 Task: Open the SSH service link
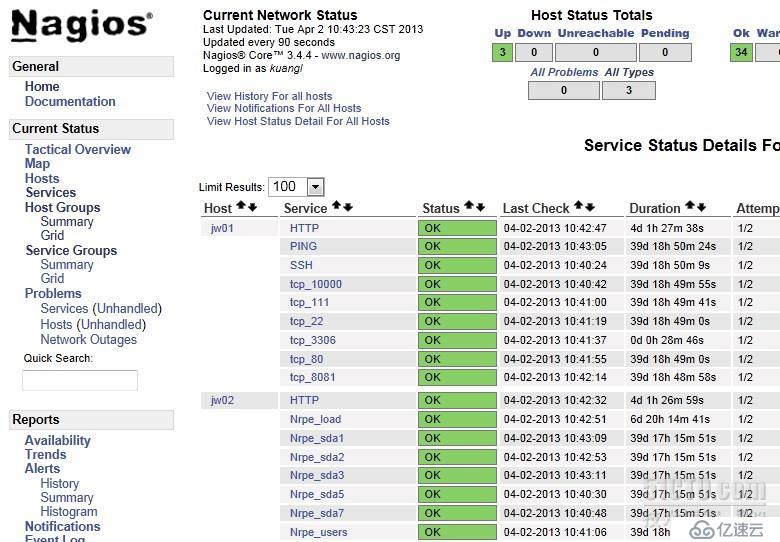301,265
